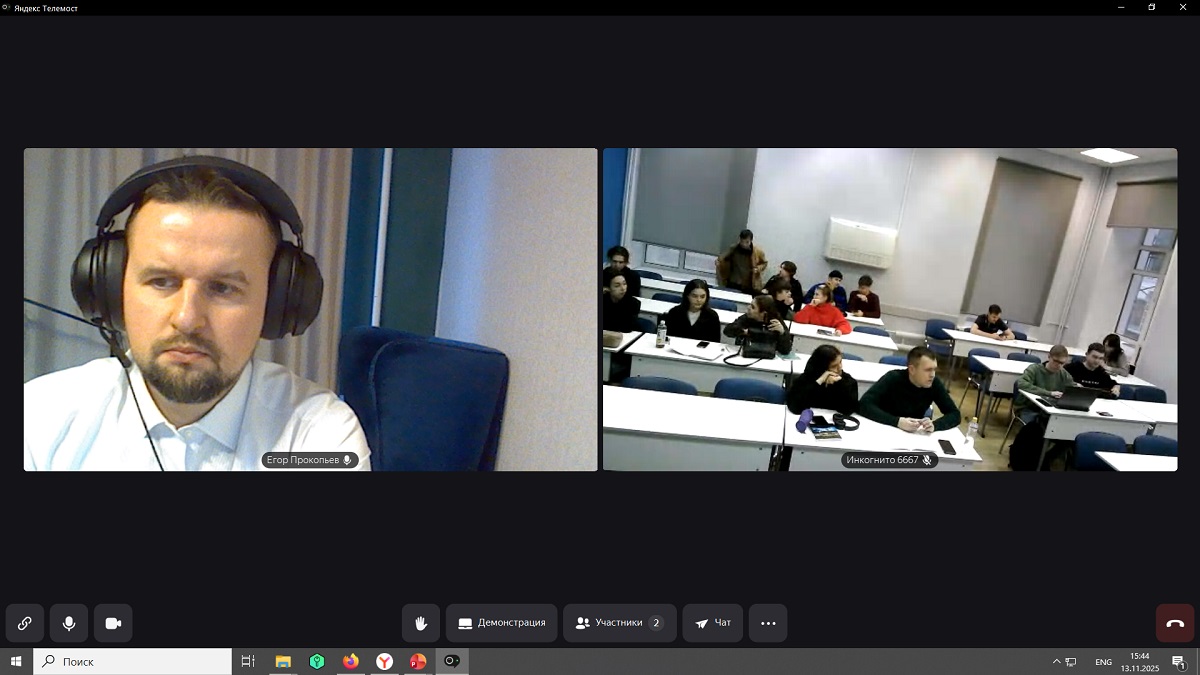Open Yandex Browser from taskbar
Viewport: 1200px width, 675px height.
pyautogui.click(x=384, y=661)
